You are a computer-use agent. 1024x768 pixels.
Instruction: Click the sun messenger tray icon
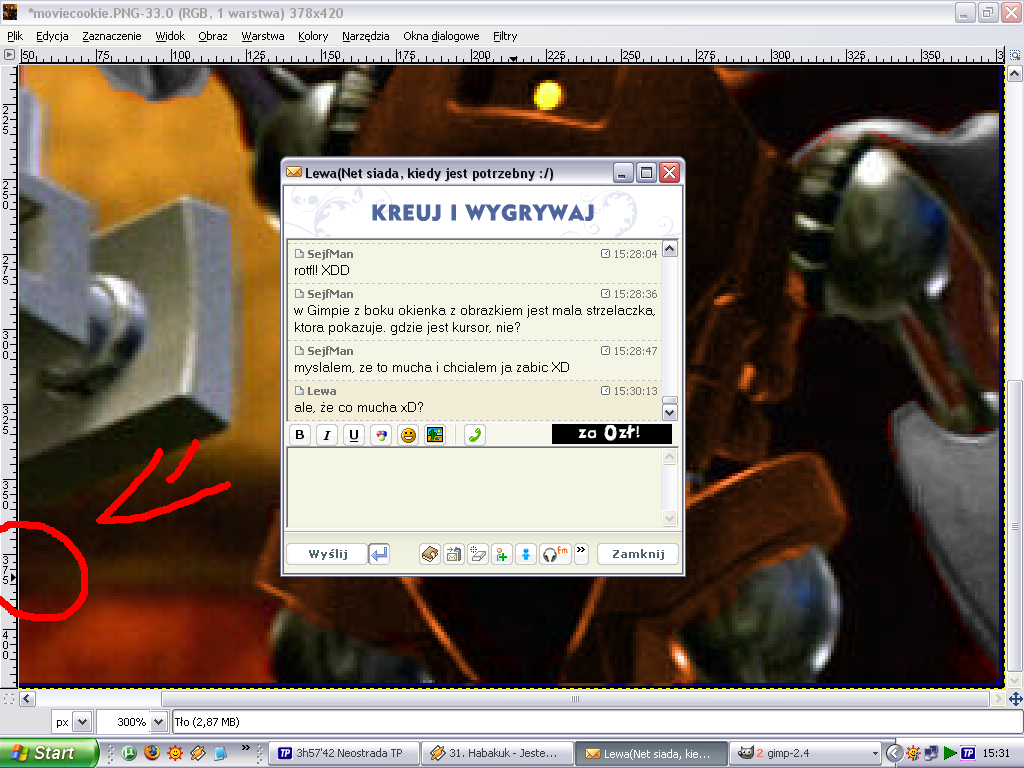coord(913,753)
